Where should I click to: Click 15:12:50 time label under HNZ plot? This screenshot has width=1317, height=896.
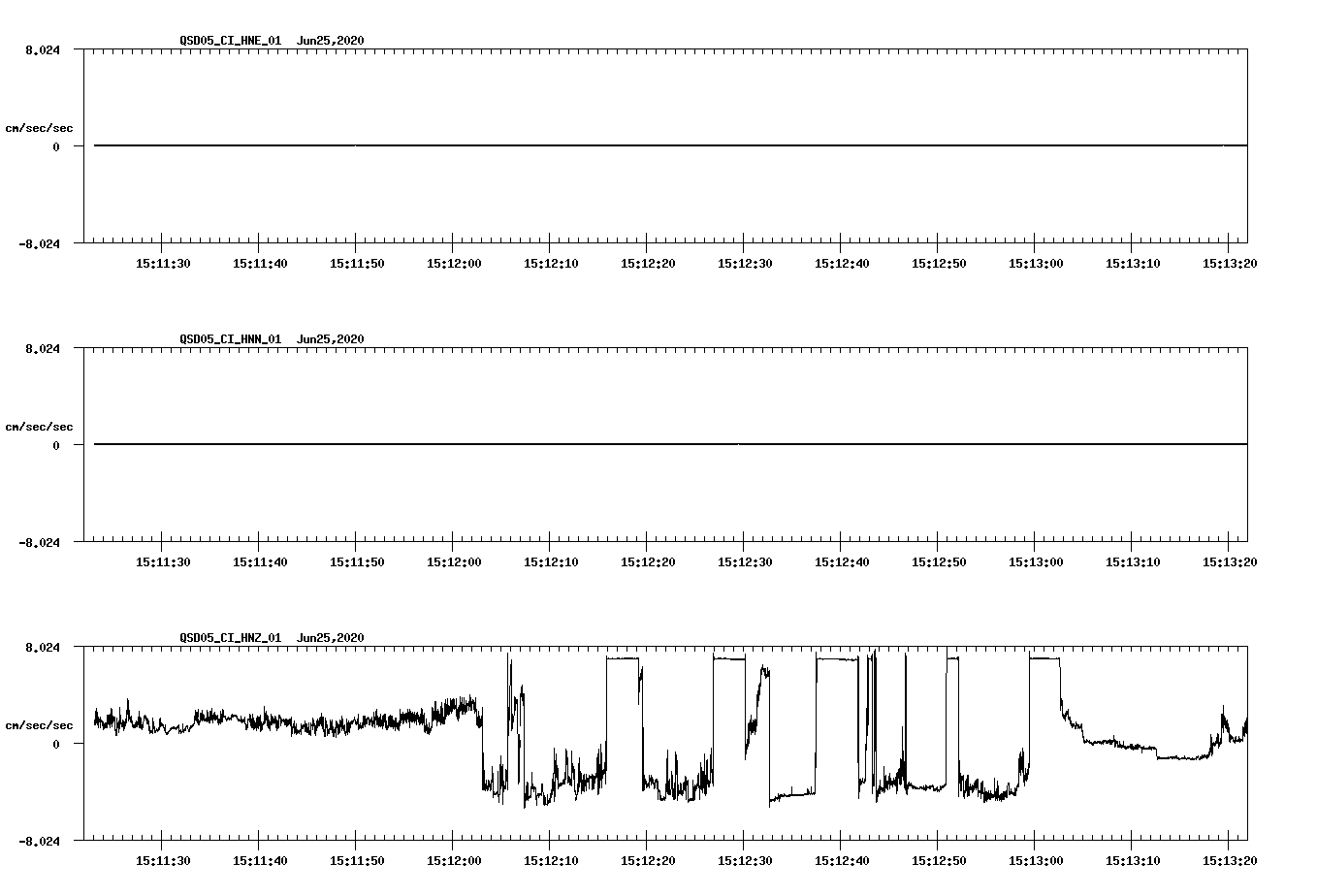939,861
